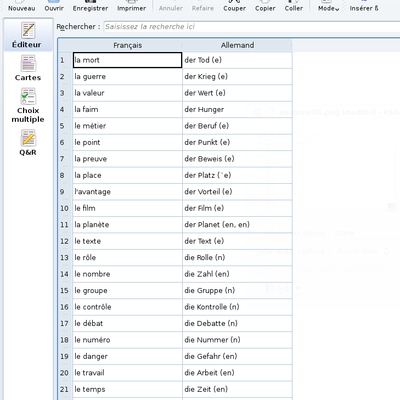Select cell 'die Kontrolle (n)'
Viewport: 400px width, 400px height.
click(x=237, y=307)
